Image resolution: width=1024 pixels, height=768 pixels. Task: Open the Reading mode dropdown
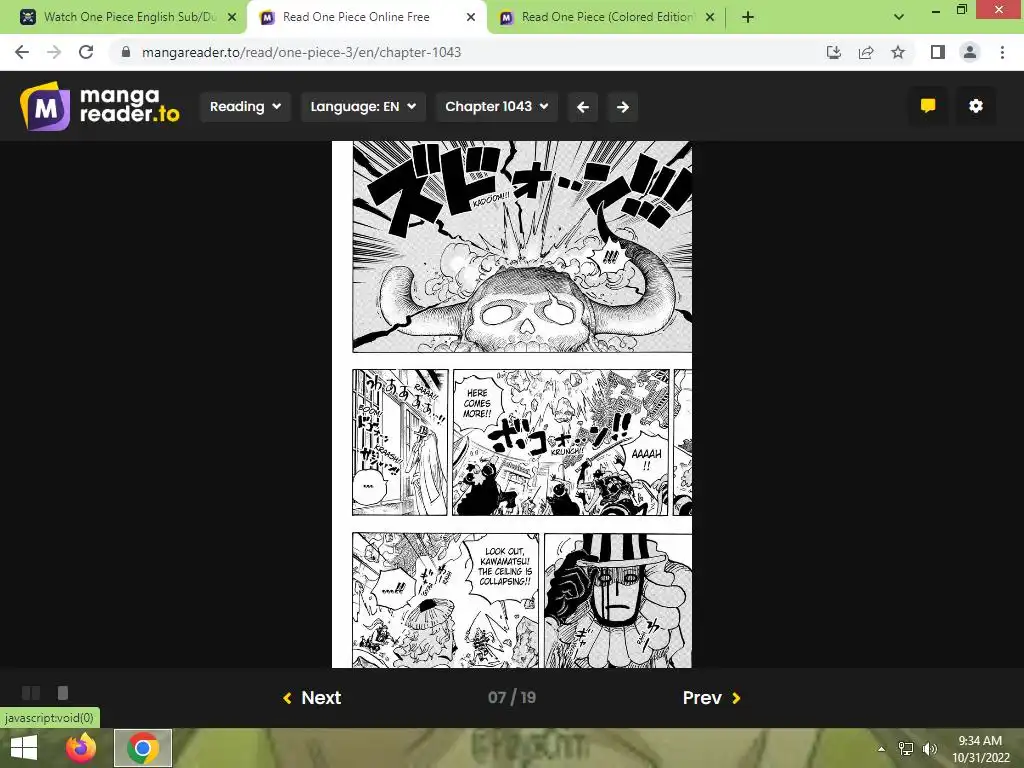(x=245, y=106)
